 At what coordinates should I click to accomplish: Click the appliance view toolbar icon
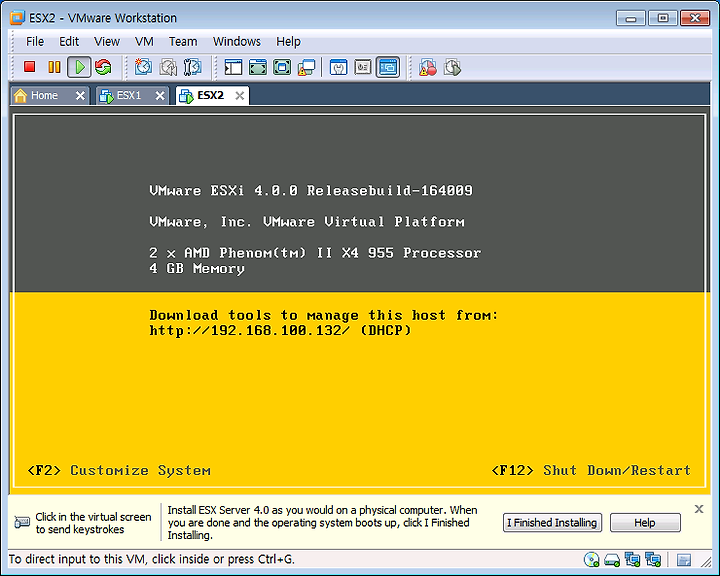(x=363, y=68)
